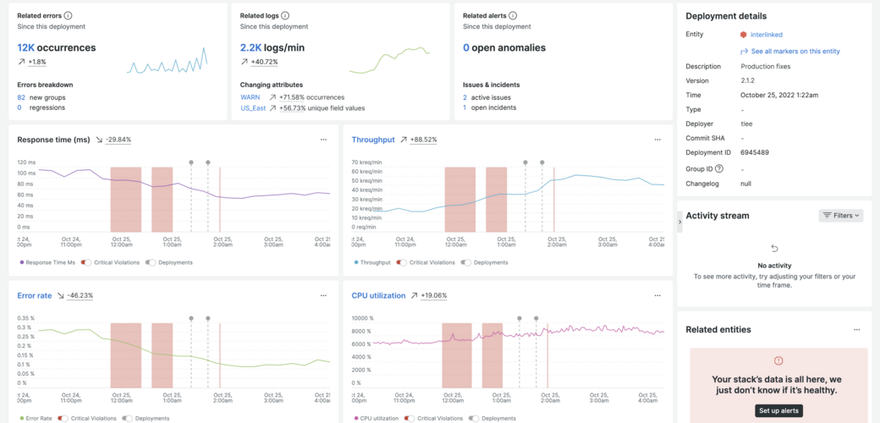Screen dimensions: 880x423
Task: Open the Related entities ellipsis menu
Action: coord(856,330)
